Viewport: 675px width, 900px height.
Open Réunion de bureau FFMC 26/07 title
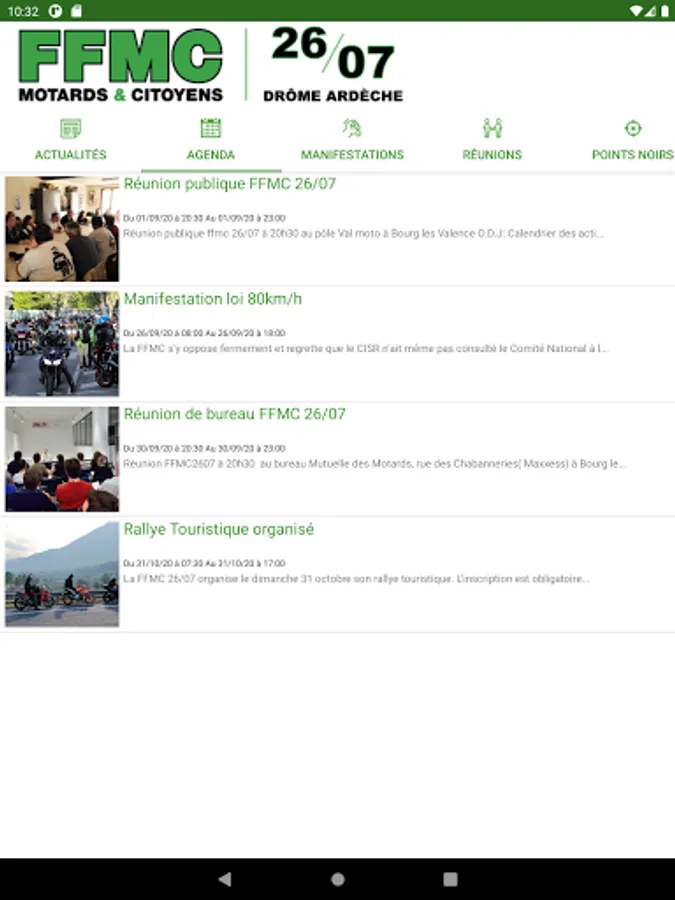pos(235,414)
